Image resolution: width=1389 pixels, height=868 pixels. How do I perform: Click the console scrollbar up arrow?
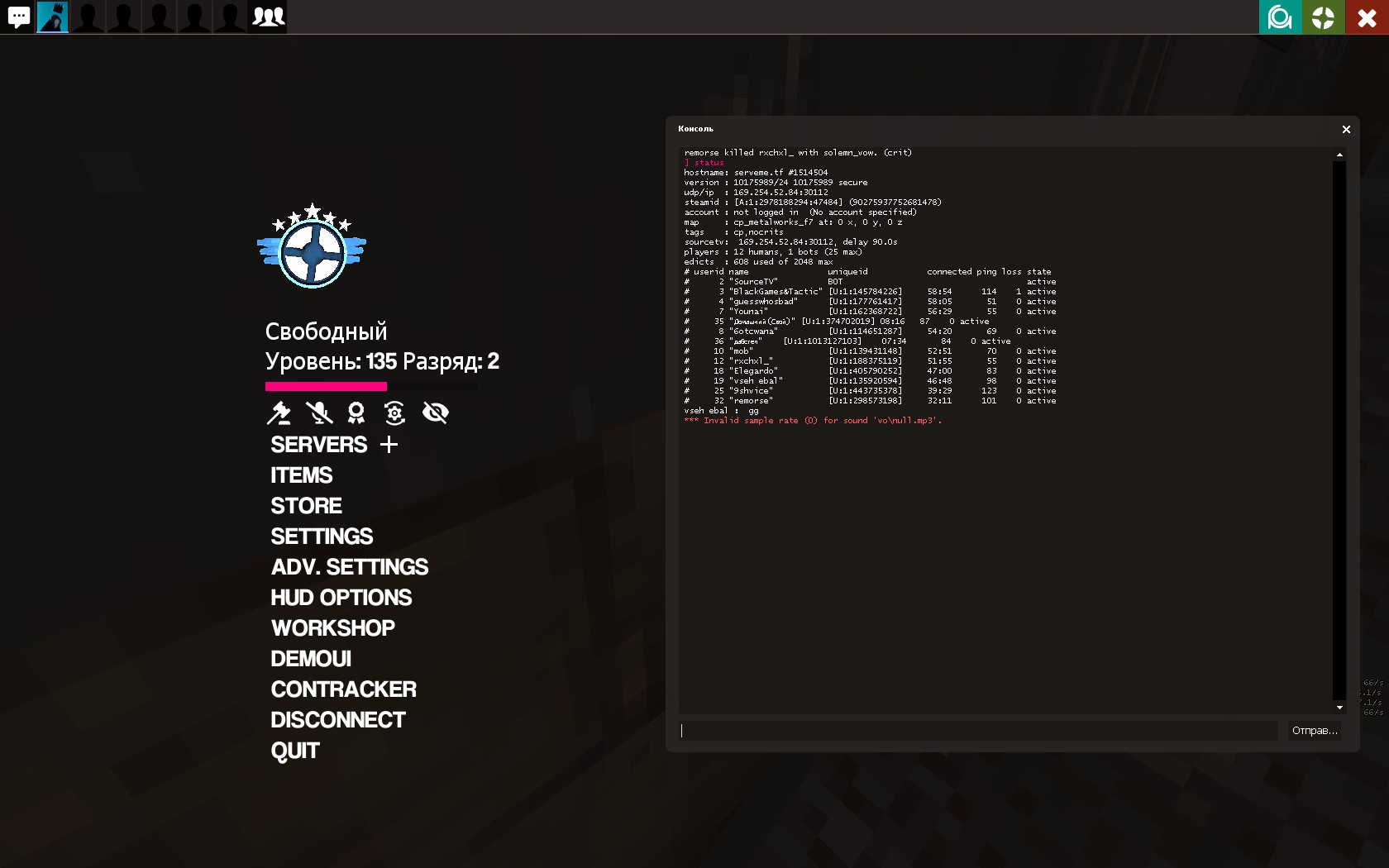click(x=1339, y=155)
